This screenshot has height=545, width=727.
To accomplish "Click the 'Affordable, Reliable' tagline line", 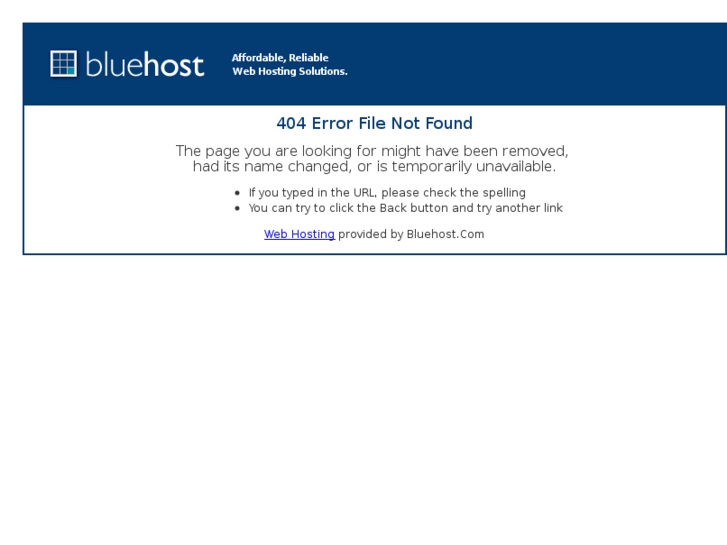I will (280, 58).
